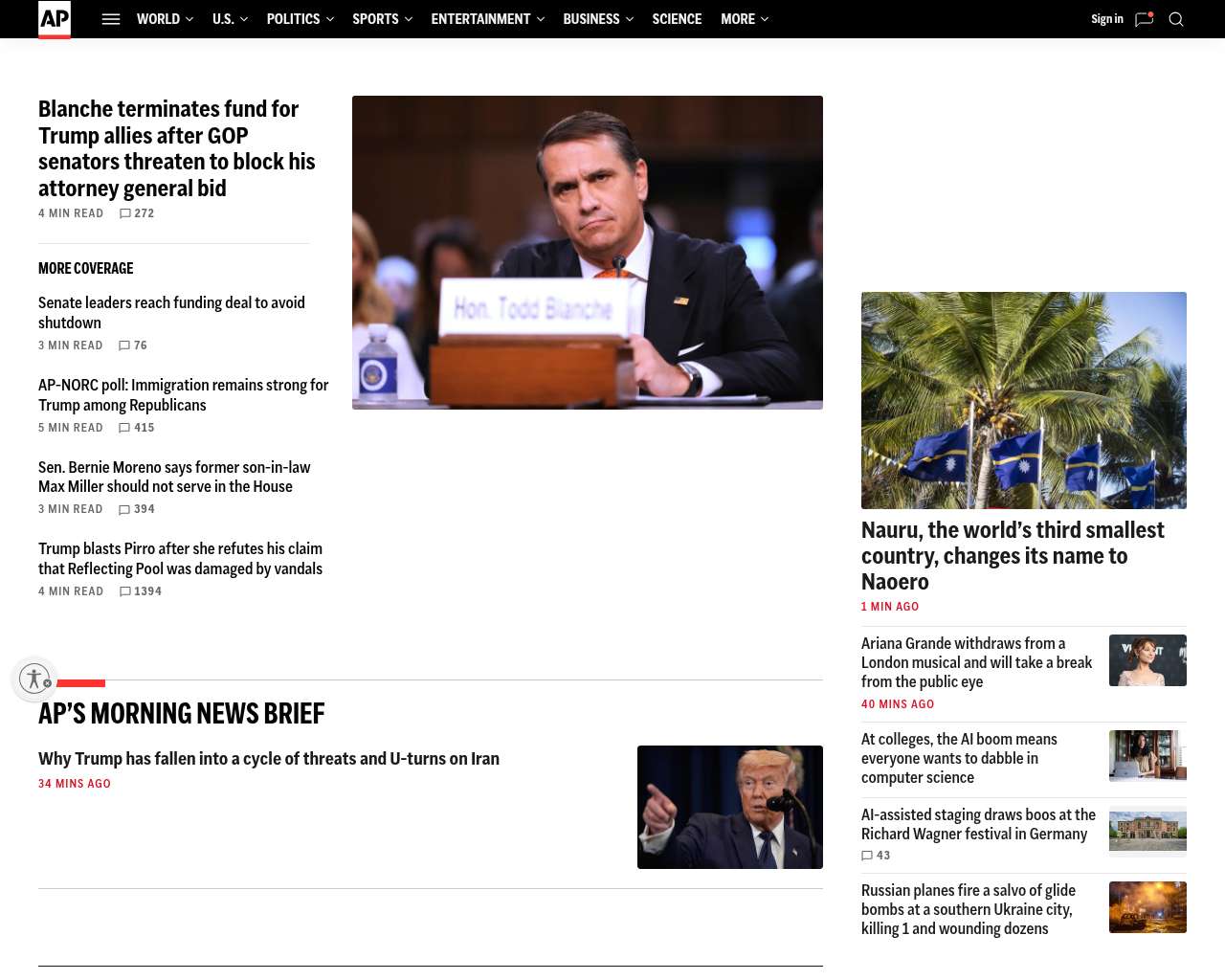Viewport: 1225px width, 980px height.
Task: Click '5 MIN READ' under AP-NORC poll
Action: 71,428
